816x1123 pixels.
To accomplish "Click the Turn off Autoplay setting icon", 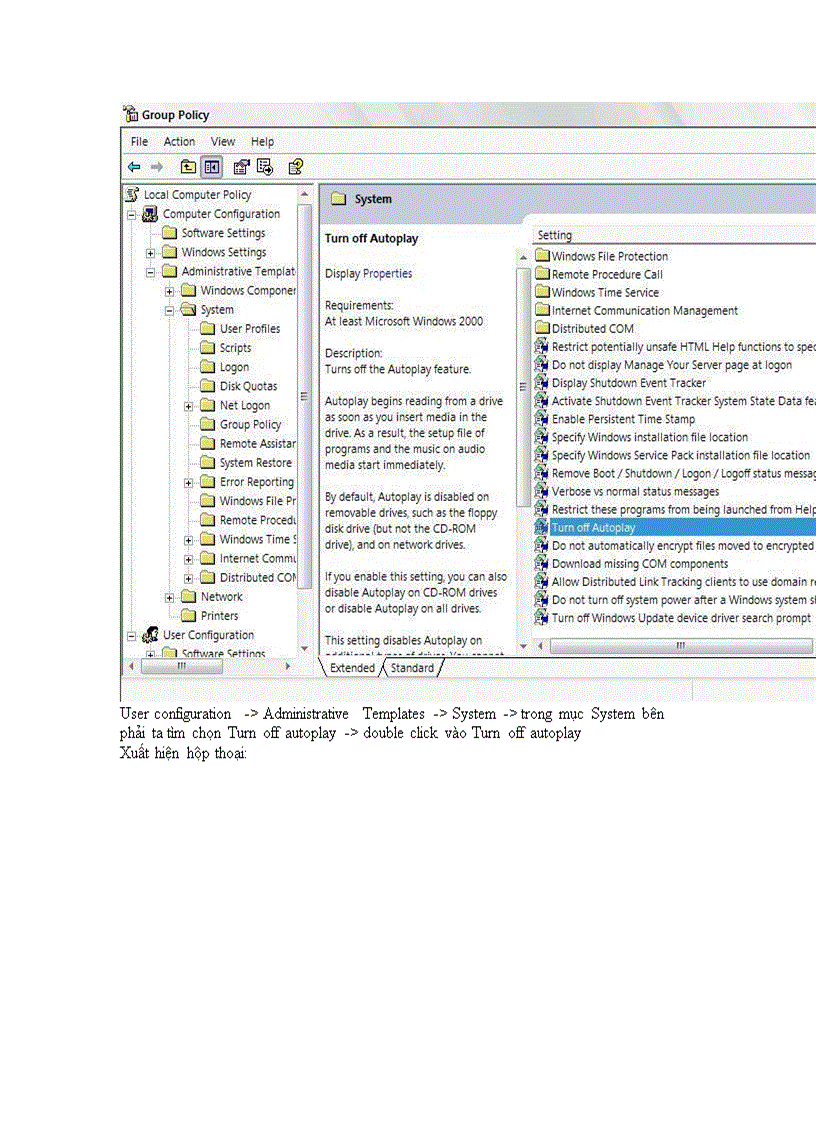I will tap(541, 527).
